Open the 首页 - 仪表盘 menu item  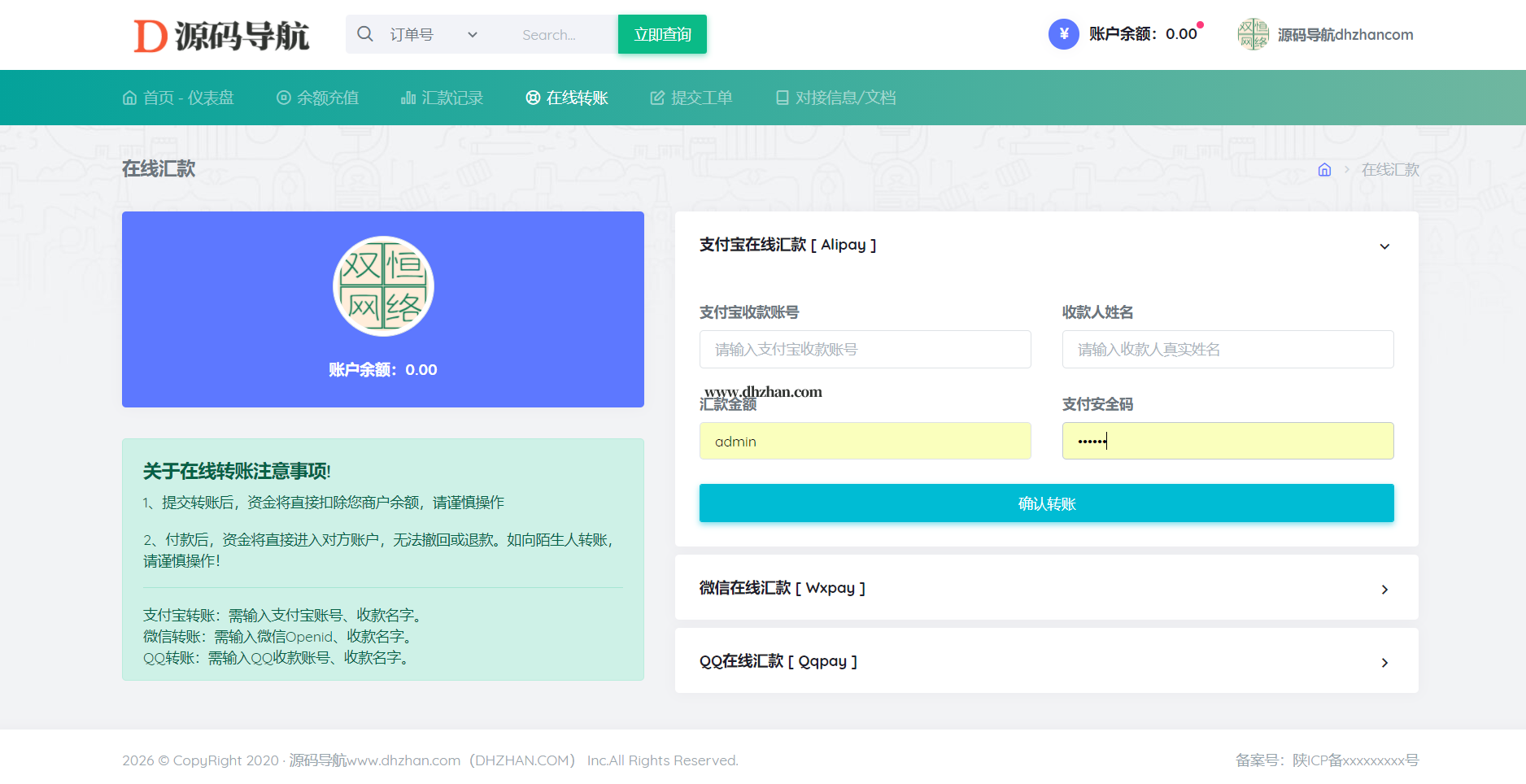coord(178,98)
